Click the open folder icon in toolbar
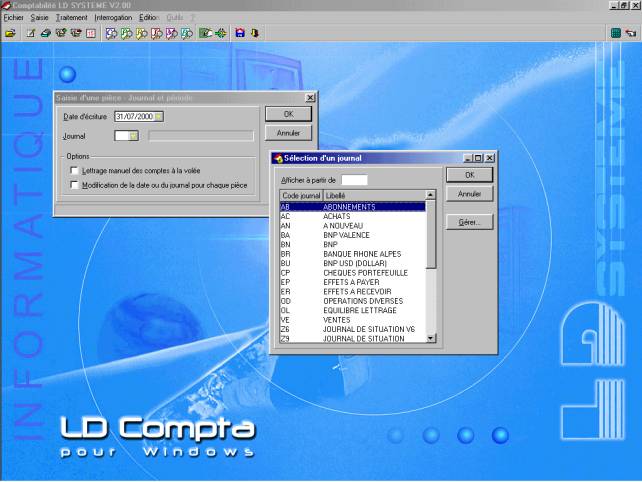642x482 pixels. pos(10,33)
